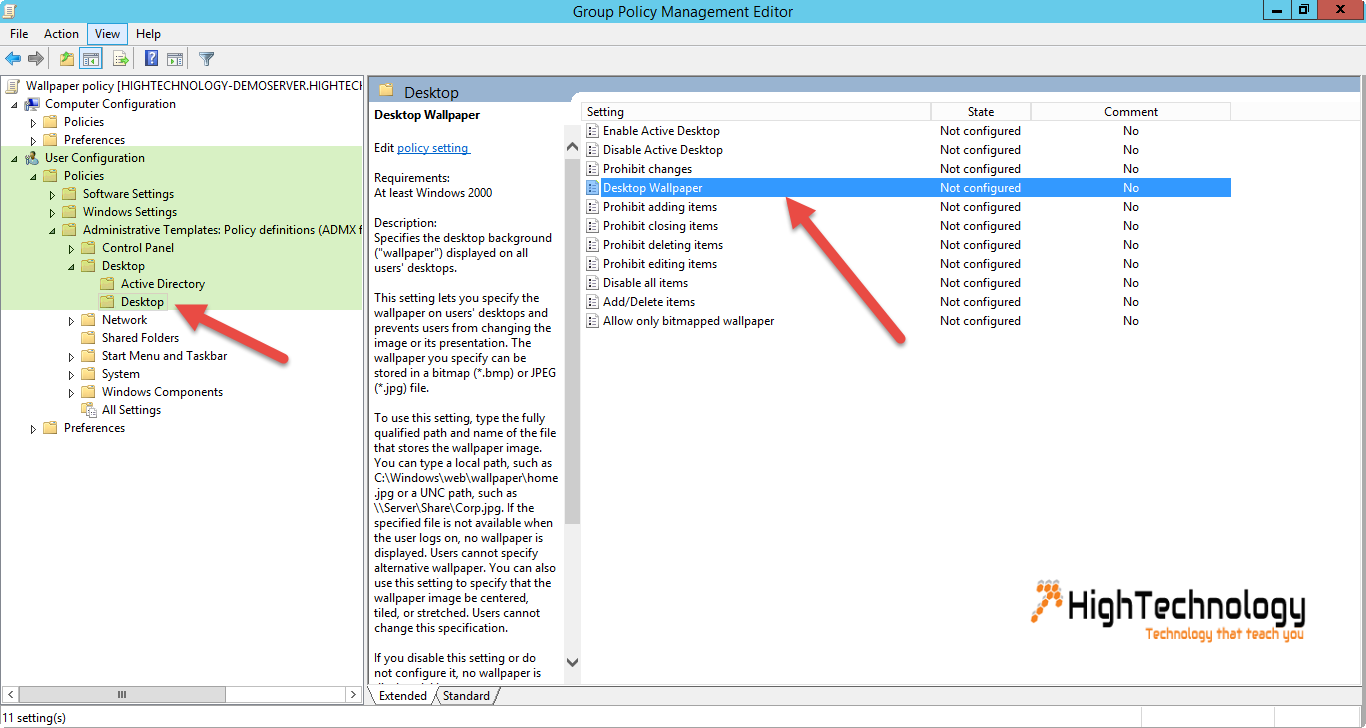
Task: Click the Prohibit editing items setting icon
Action: pos(593,264)
